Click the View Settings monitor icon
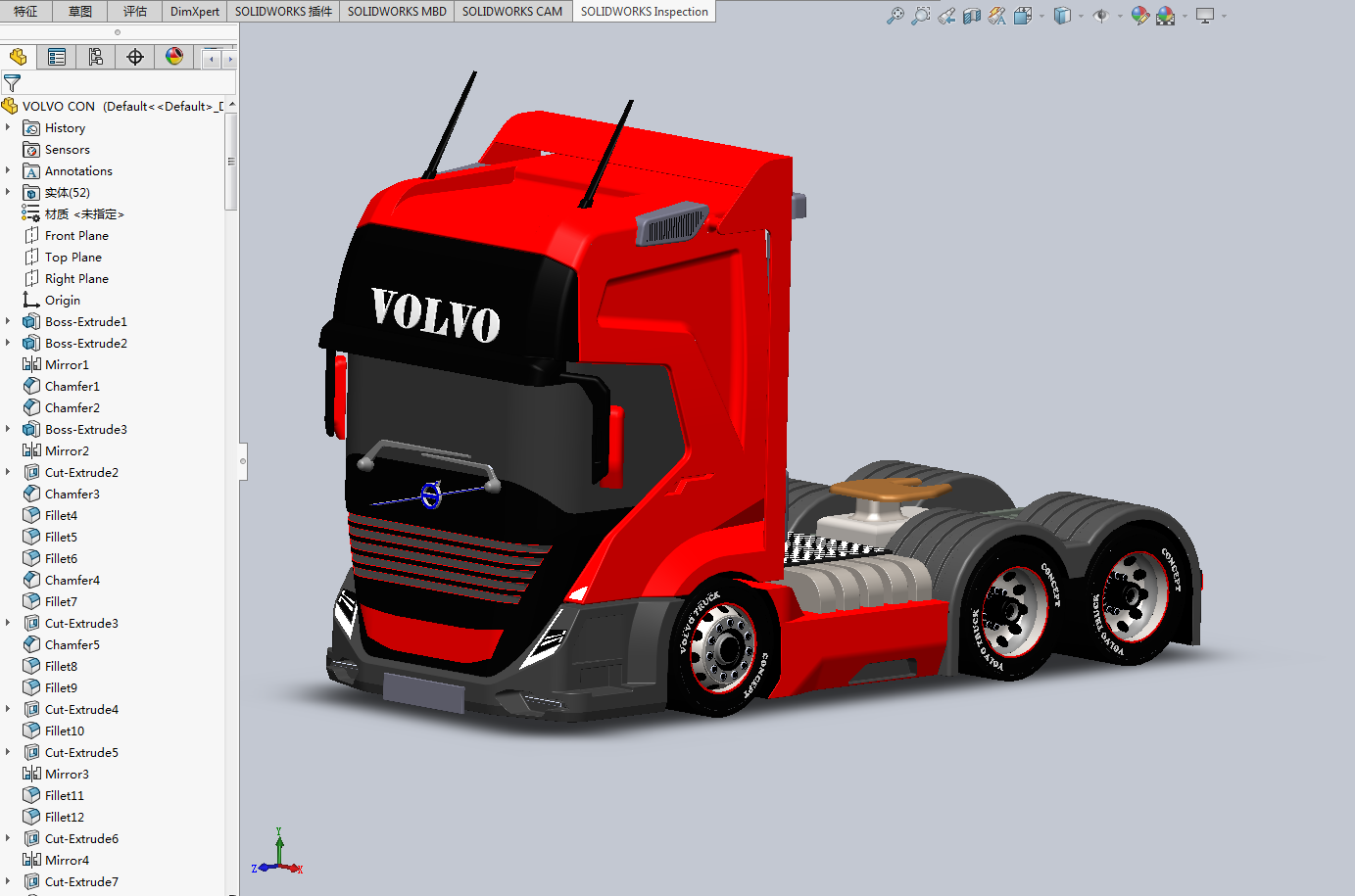This screenshot has height=896, width=1355. pyautogui.click(x=1205, y=16)
